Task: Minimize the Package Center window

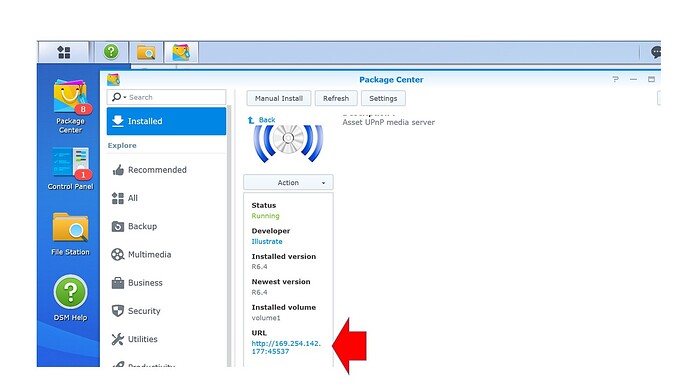Action: click(x=633, y=79)
